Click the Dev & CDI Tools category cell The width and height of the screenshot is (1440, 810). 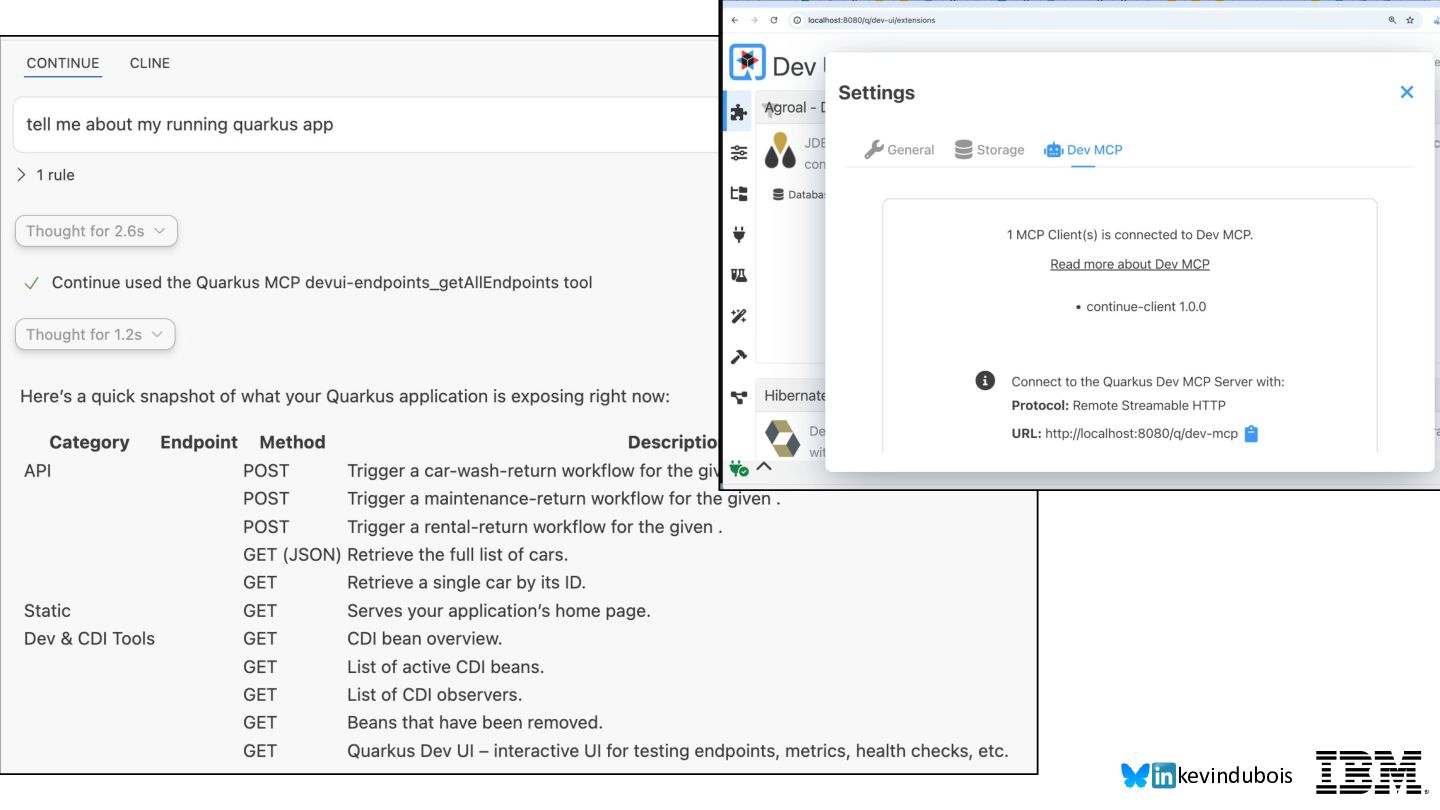coord(89,638)
